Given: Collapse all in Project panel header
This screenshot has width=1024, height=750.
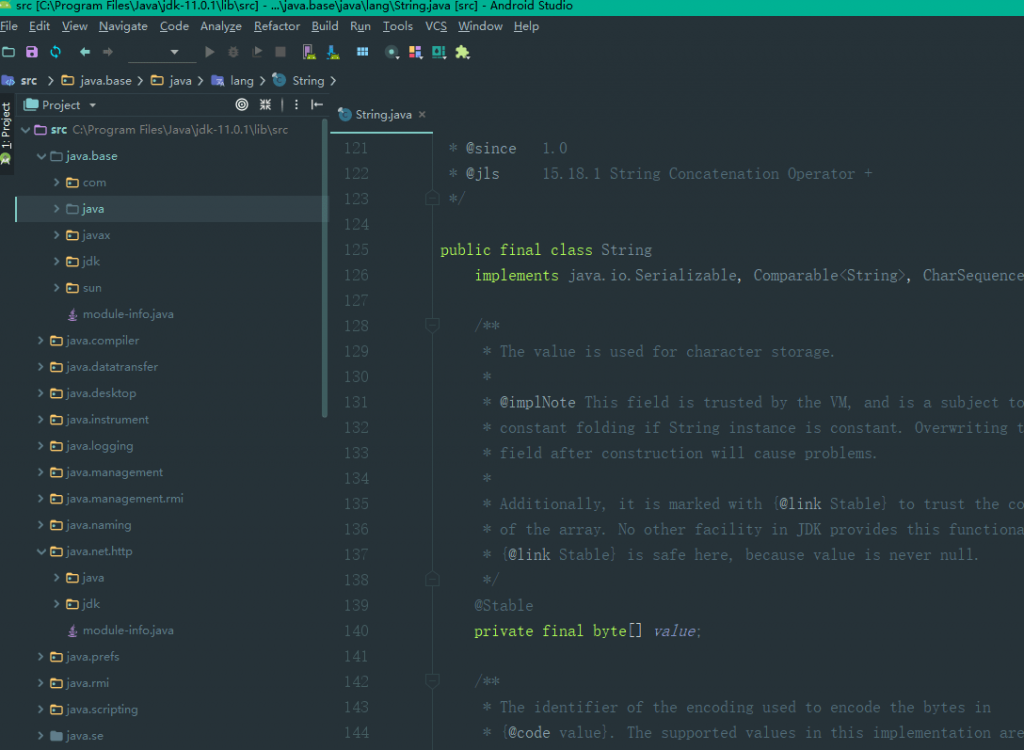Looking at the screenshot, I should 265,105.
